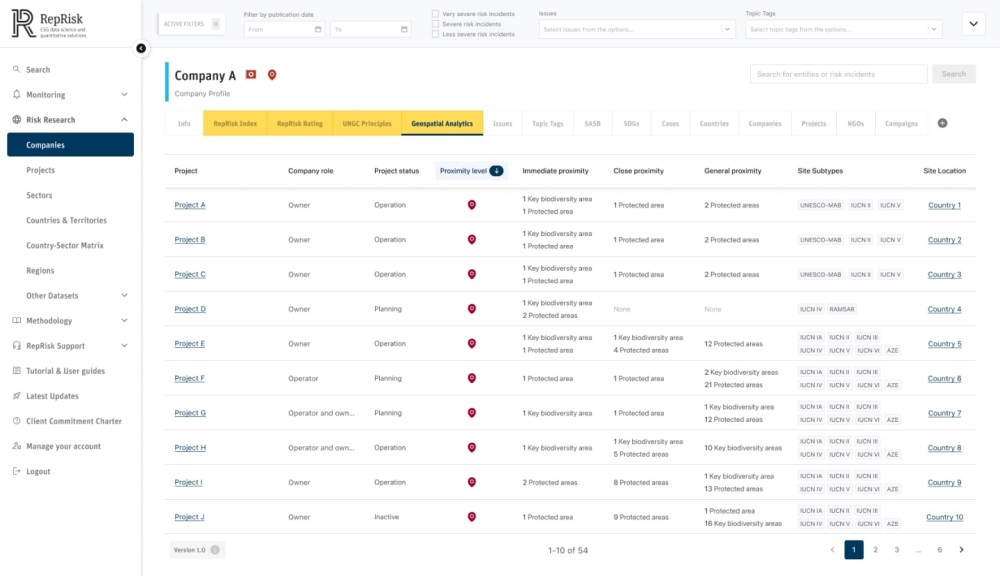Click the red camera icon beside Company A
Viewport: 1000px width, 576px height.
[251, 75]
